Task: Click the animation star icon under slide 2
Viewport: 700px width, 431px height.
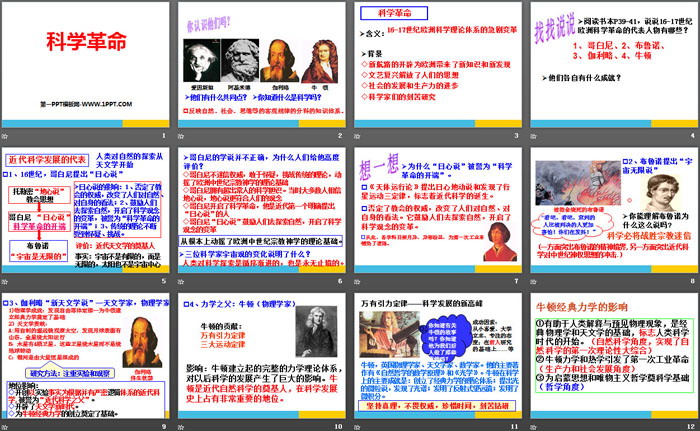Action: [x=181, y=136]
